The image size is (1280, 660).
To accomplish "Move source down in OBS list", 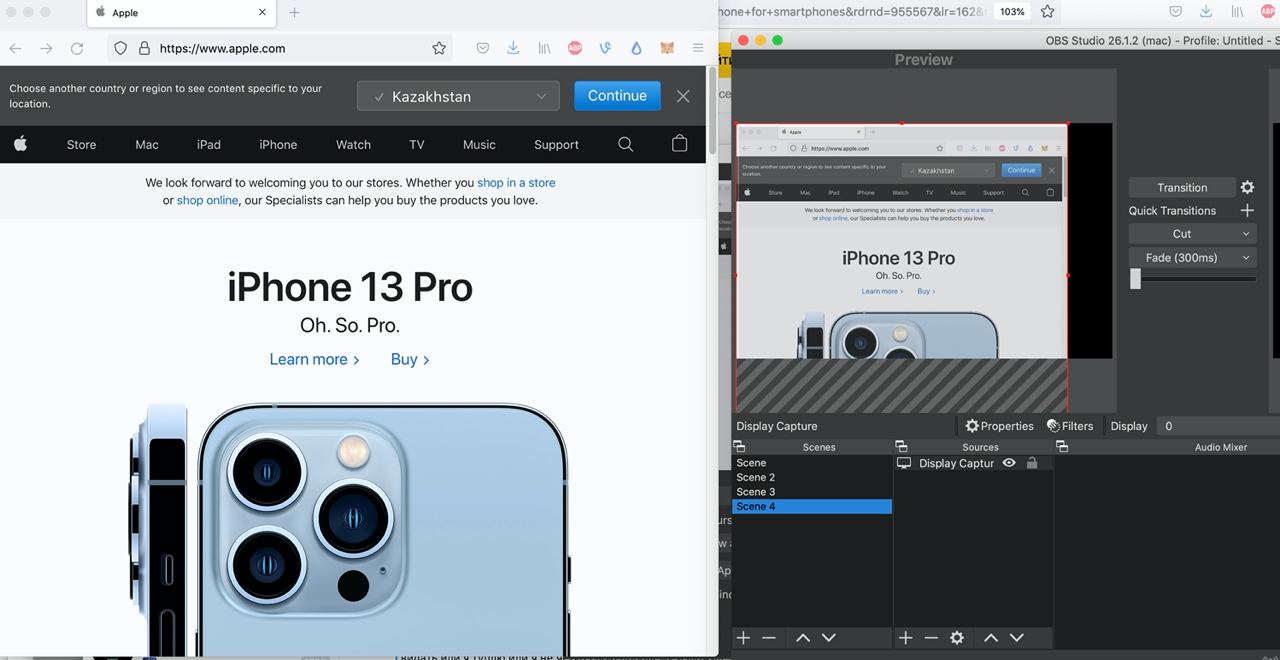I will [x=1017, y=638].
